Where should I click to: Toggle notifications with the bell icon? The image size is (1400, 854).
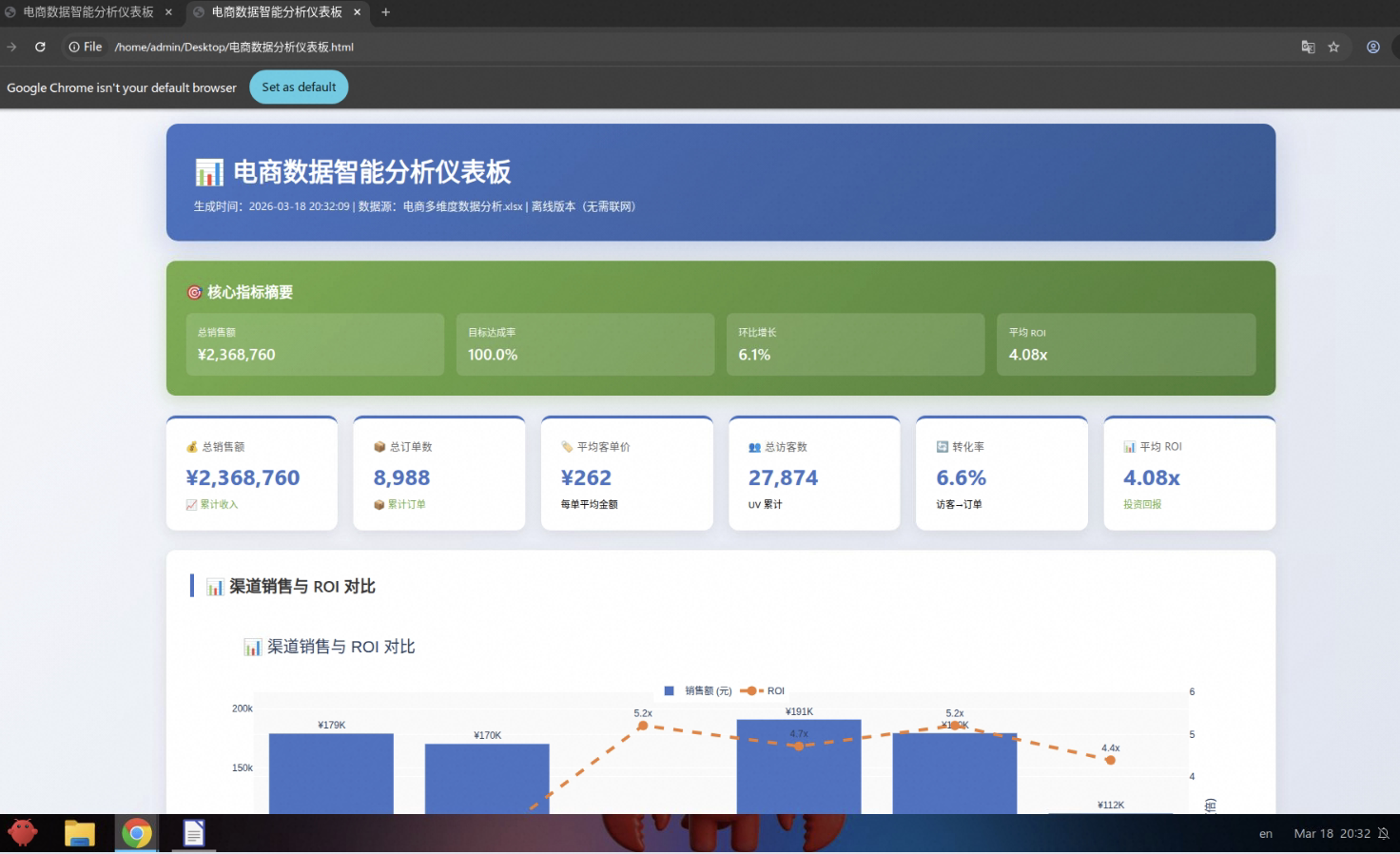(1383, 834)
